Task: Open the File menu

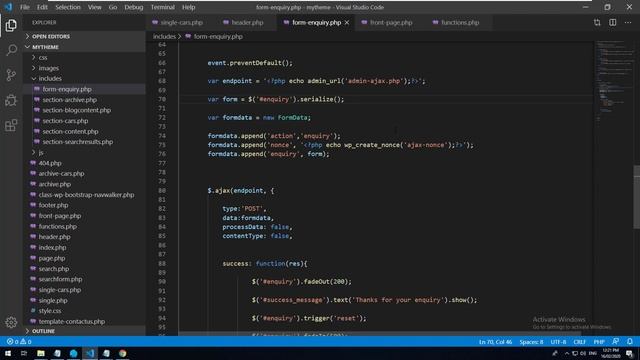Action: point(25,7)
